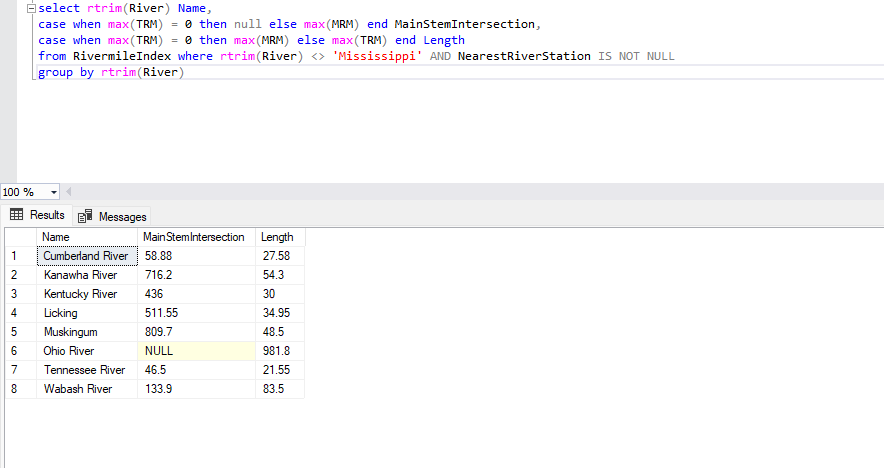Click the MainStemIntersection column header

[x=196, y=237]
